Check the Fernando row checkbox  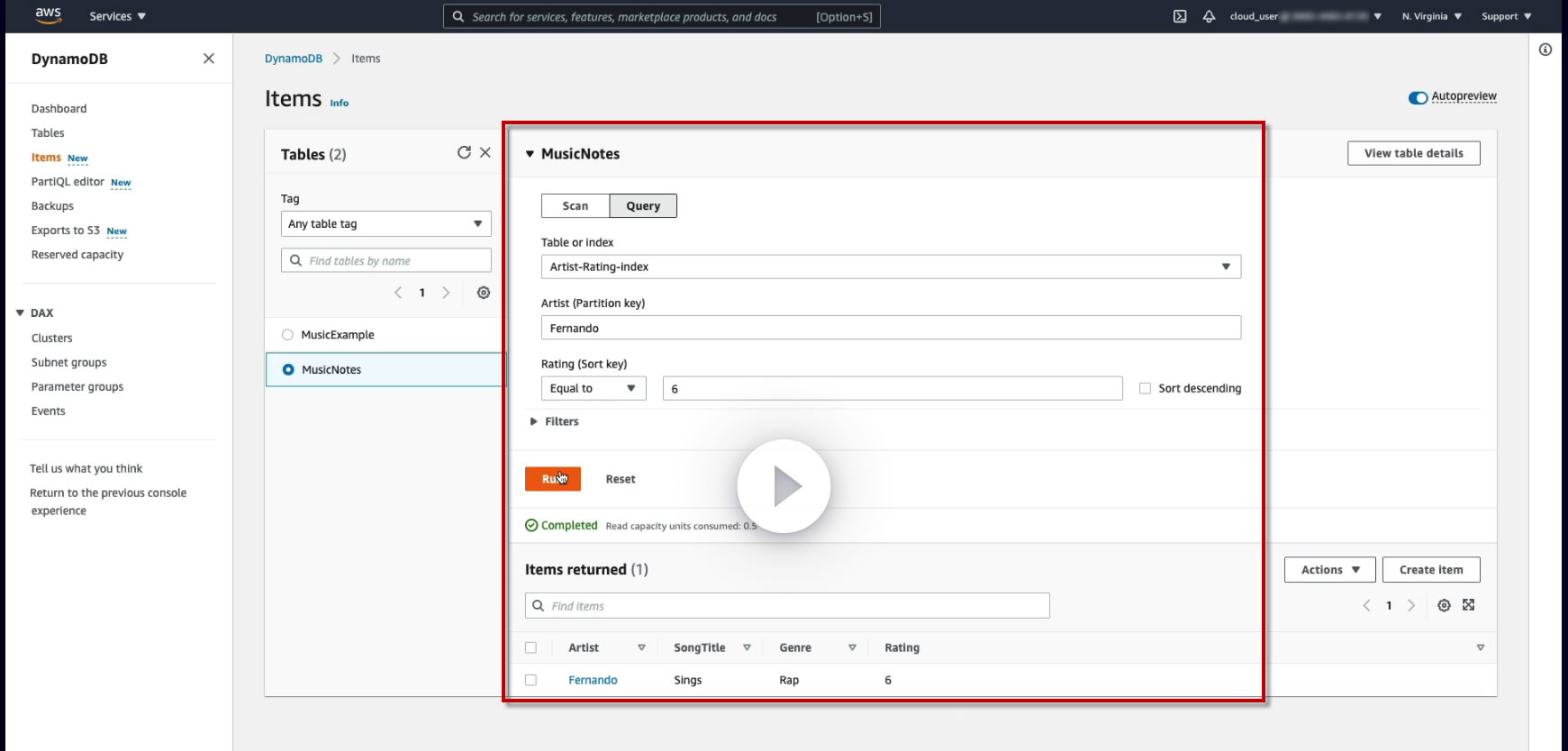coord(530,680)
